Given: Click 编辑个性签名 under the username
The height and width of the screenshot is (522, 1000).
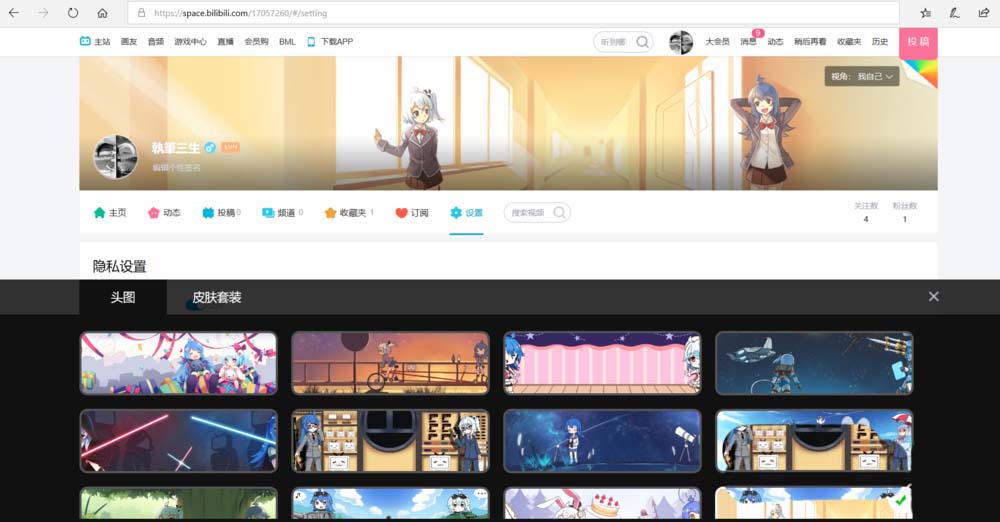Looking at the screenshot, I should pyautogui.click(x=176, y=167).
